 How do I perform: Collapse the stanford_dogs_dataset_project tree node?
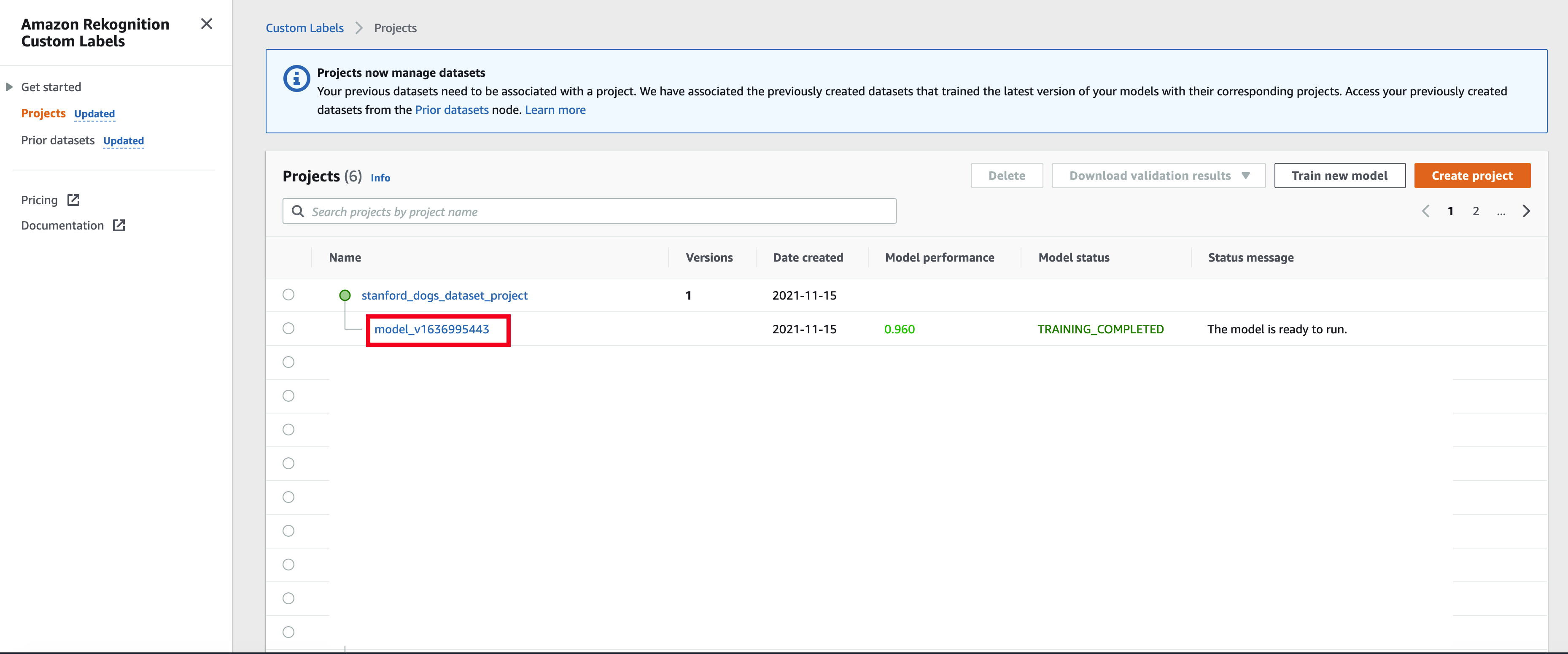(345, 295)
